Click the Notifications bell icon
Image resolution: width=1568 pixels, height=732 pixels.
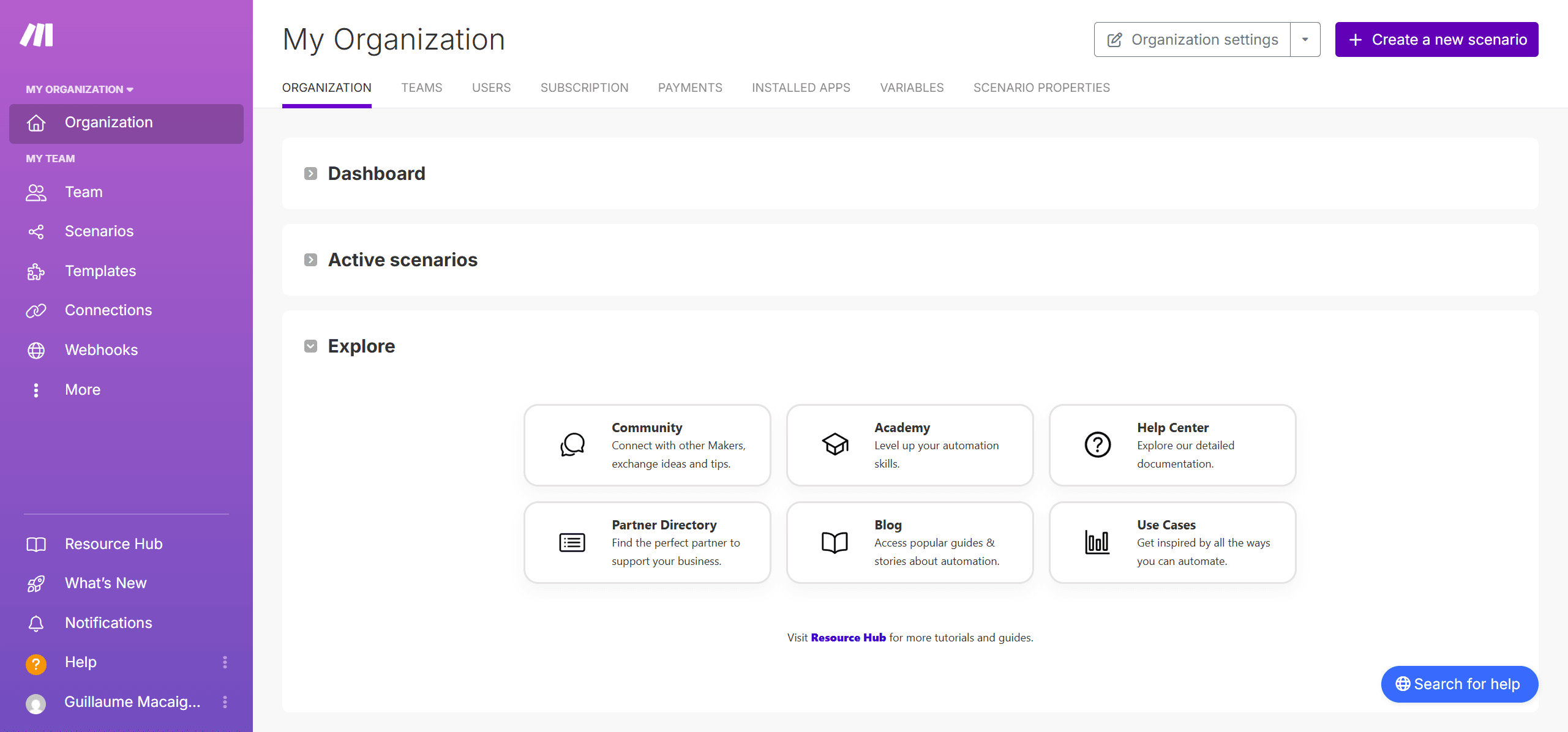[x=36, y=623]
